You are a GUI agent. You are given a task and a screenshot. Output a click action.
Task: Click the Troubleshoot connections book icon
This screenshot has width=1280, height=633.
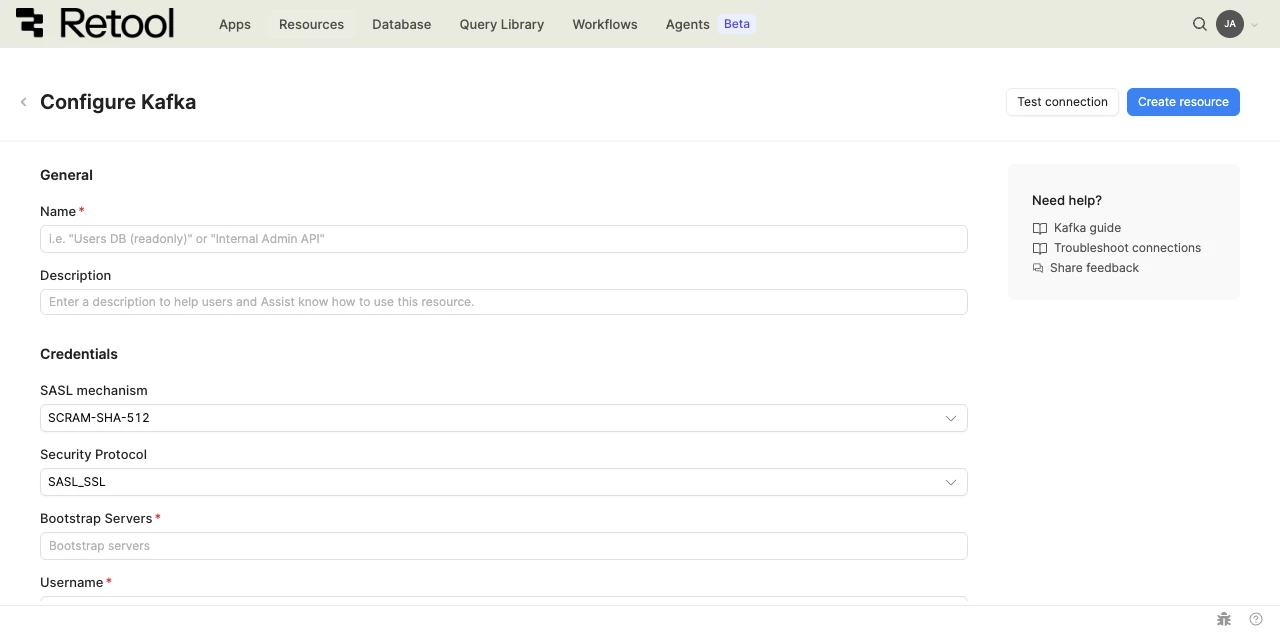[x=1040, y=248]
